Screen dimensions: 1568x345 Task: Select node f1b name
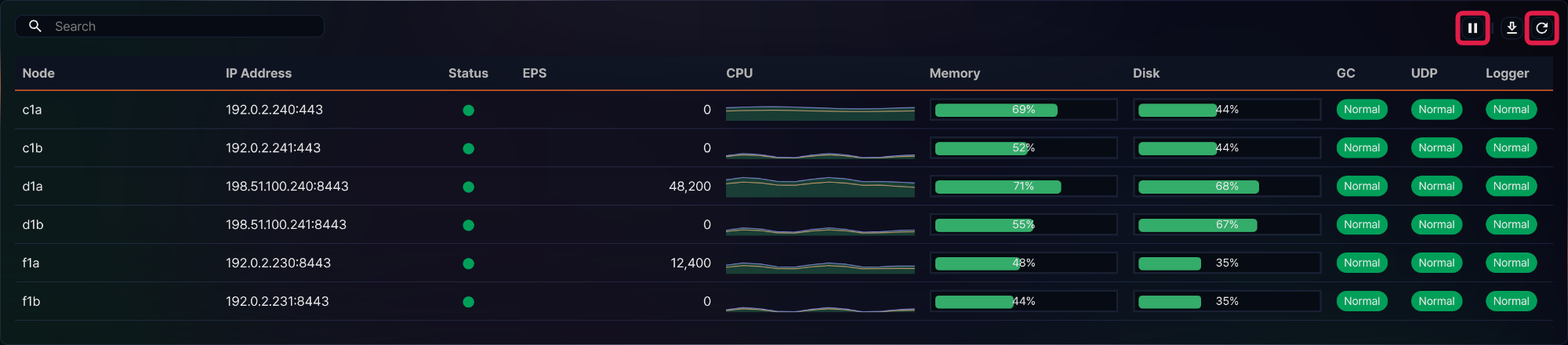tap(31, 302)
